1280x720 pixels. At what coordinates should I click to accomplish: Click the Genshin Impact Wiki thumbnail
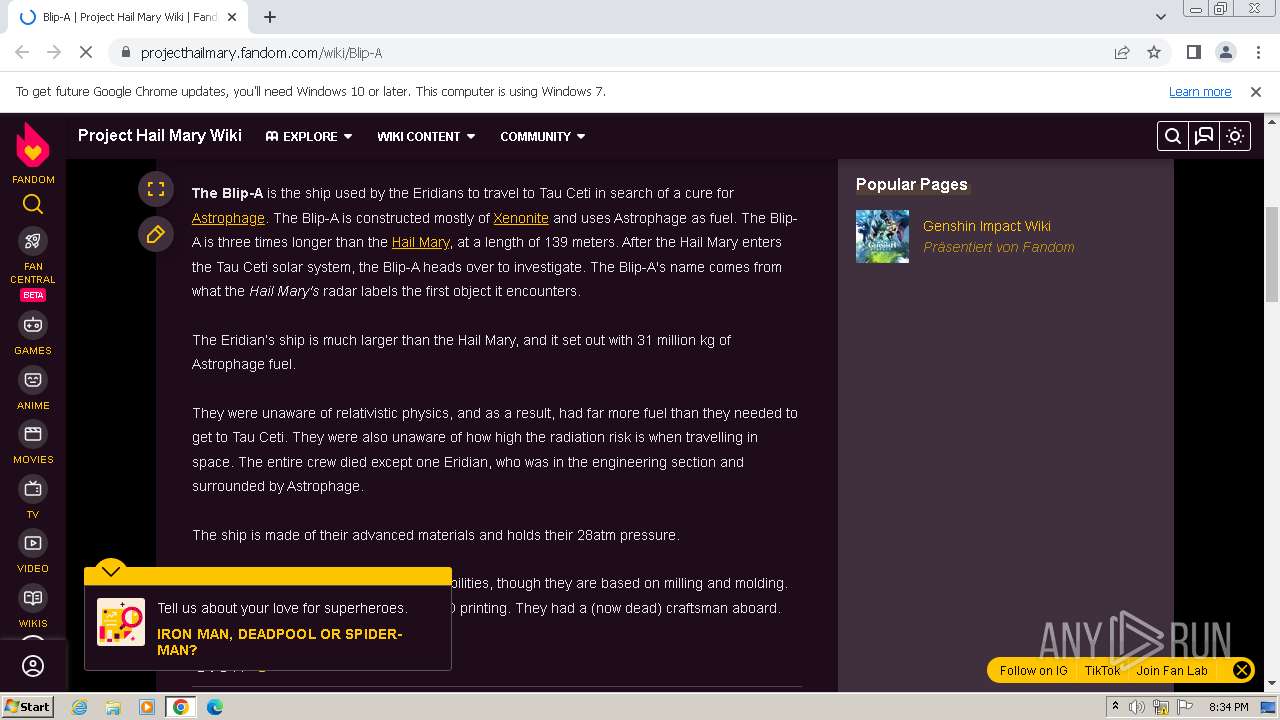pyautogui.click(x=882, y=236)
